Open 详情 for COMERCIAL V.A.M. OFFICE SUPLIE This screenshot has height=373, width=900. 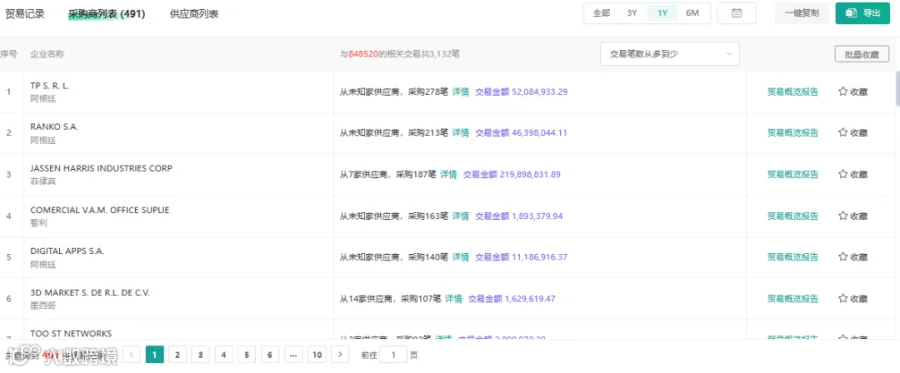click(x=460, y=216)
